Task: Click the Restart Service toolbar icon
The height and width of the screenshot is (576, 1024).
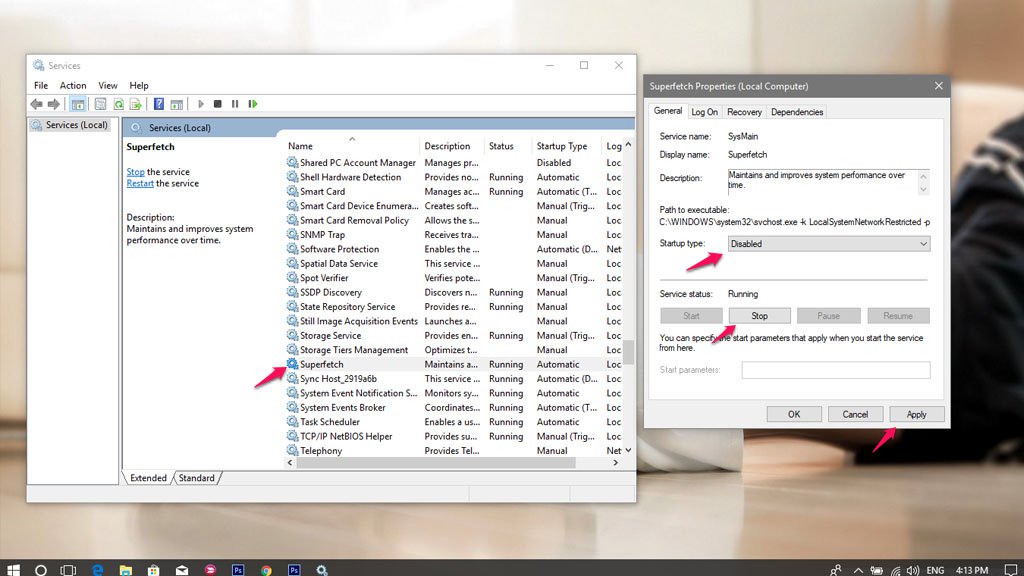Action: coord(253,104)
